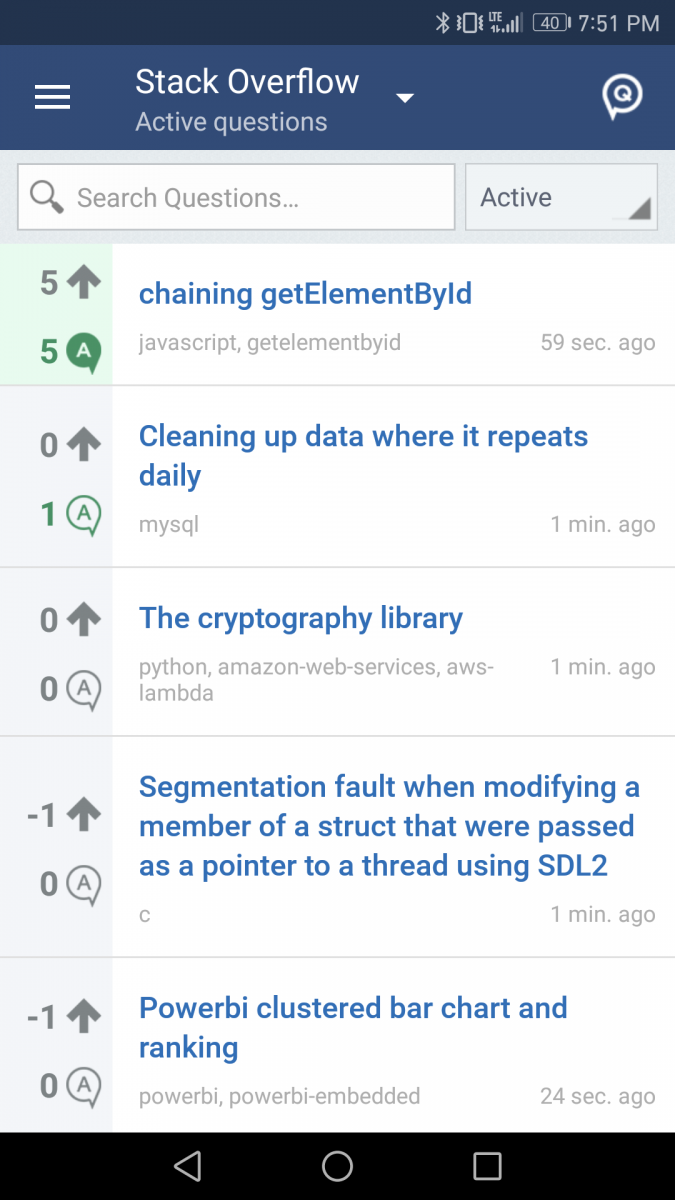Image resolution: width=675 pixels, height=1200 pixels.
Task: Tap the green accepted answer badge with 5
Action: (x=84, y=351)
